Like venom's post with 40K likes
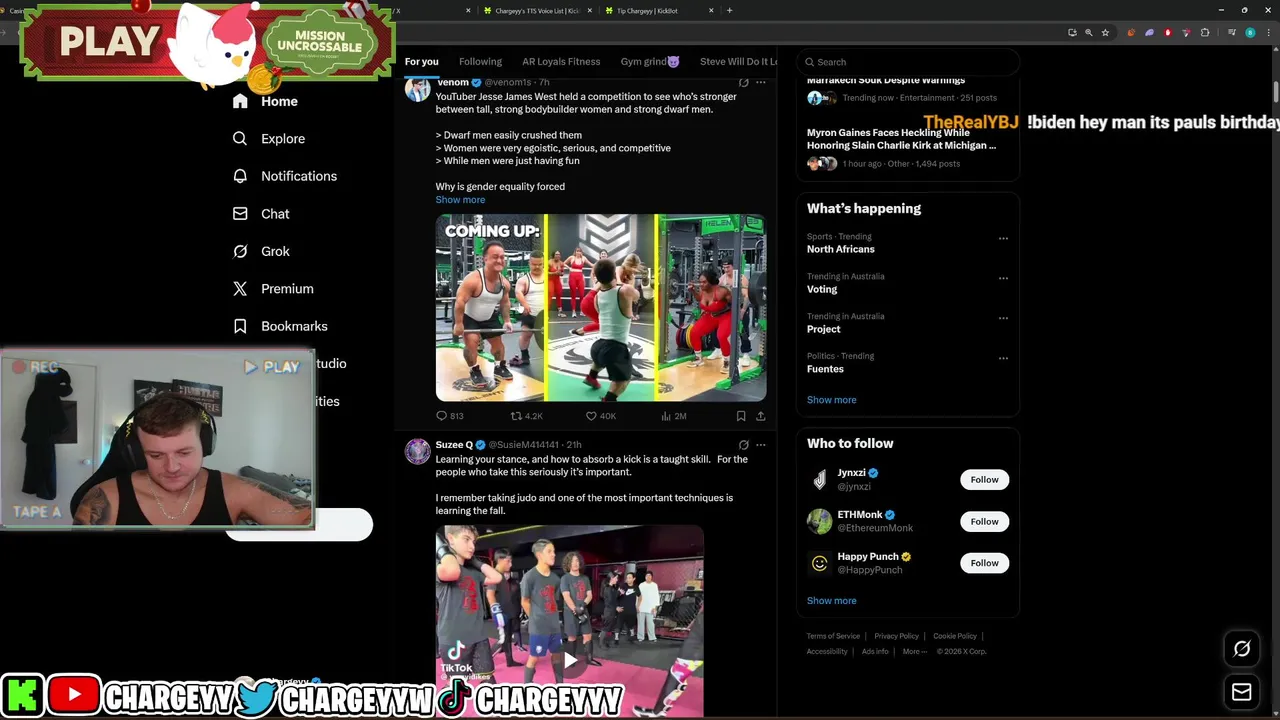The width and height of the screenshot is (1280, 720). (x=600, y=416)
